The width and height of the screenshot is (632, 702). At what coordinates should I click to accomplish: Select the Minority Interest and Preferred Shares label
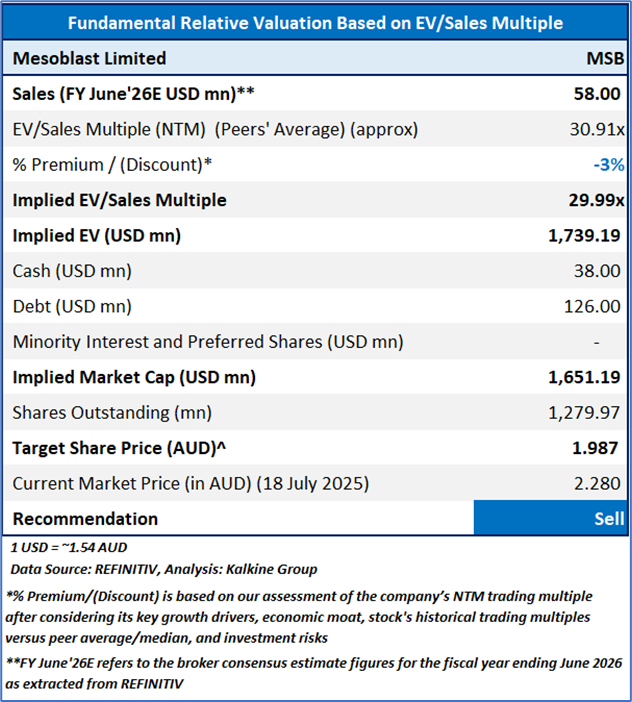click(x=208, y=342)
